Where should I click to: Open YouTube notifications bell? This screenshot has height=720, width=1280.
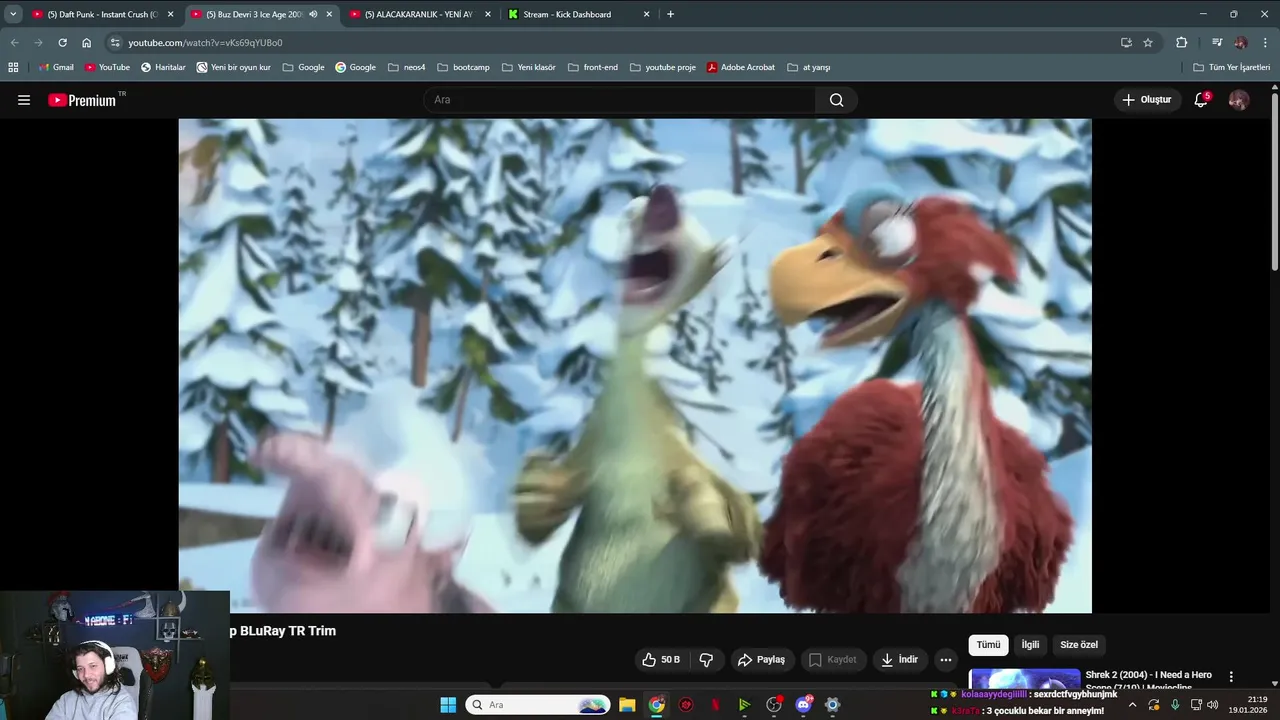1201,100
